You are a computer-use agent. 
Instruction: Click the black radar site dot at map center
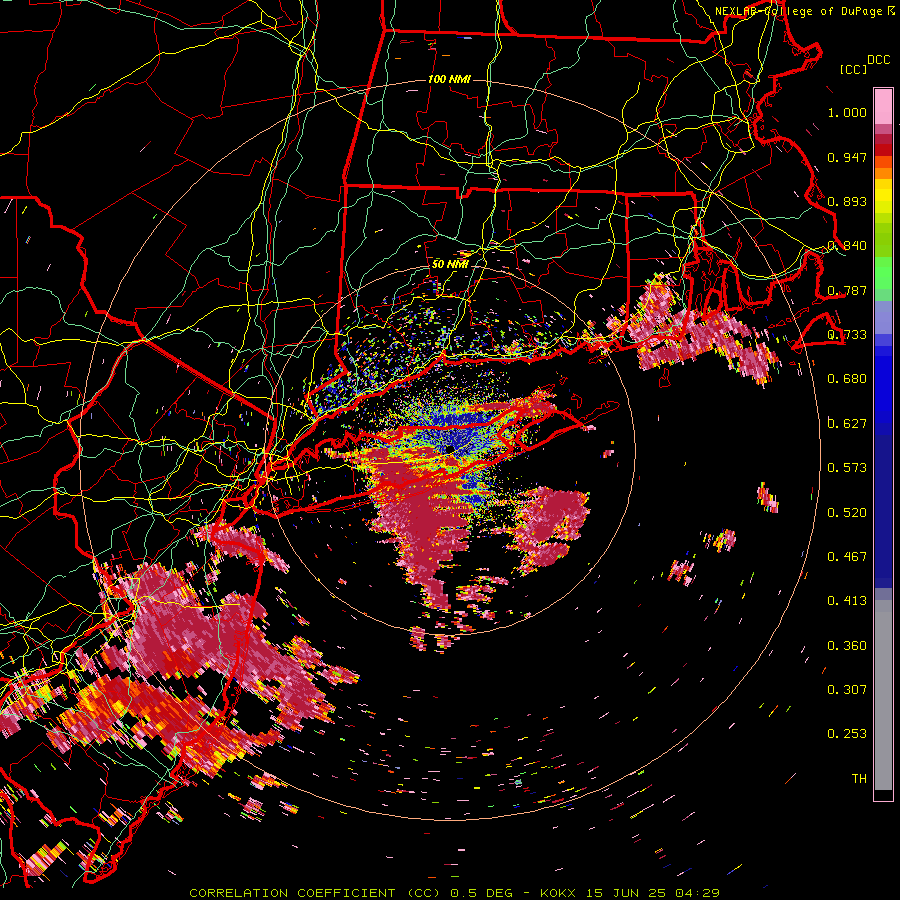450,449
